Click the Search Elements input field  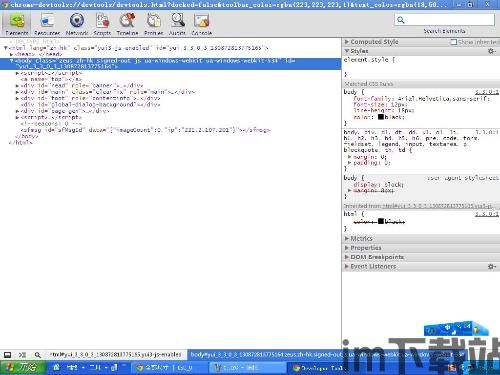[444, 20]
